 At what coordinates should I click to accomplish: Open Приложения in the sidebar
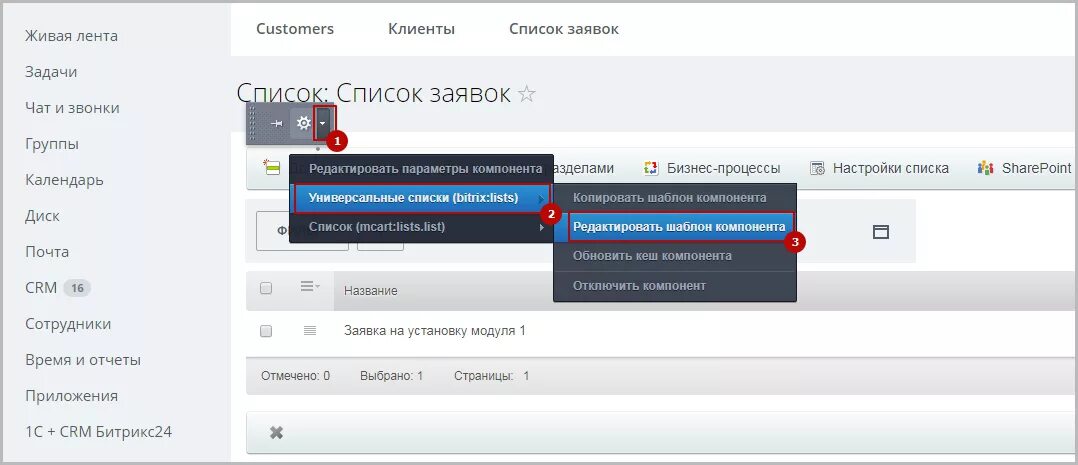tap(72, 396)
